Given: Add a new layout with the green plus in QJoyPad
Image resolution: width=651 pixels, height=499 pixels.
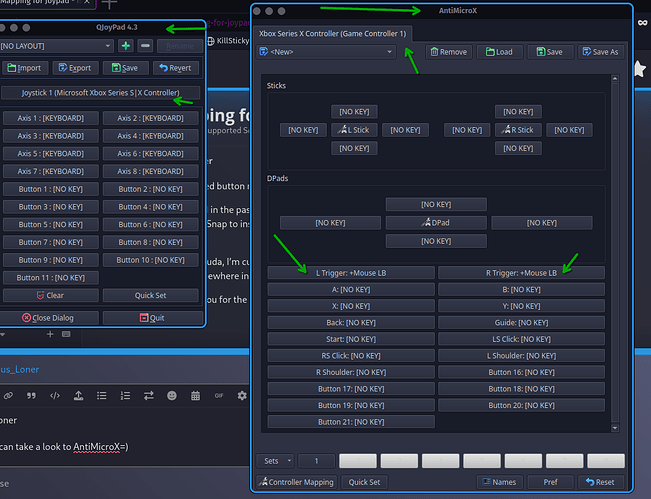Looking at the screenshot, I should pyautogui.click(x=126, y=46).
